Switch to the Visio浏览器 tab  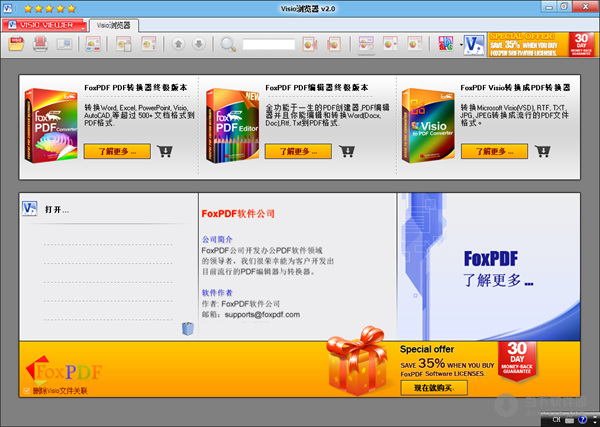[114, 26]
